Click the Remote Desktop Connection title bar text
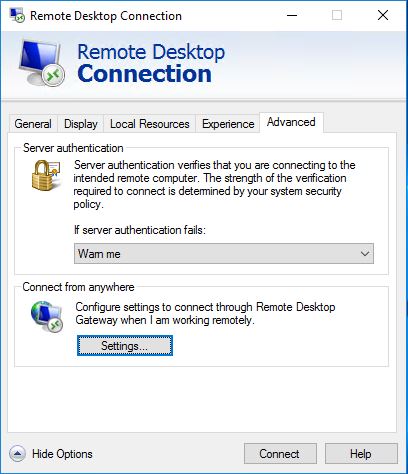The width and height of the screenshot is (408, 474). pos(106,16)
